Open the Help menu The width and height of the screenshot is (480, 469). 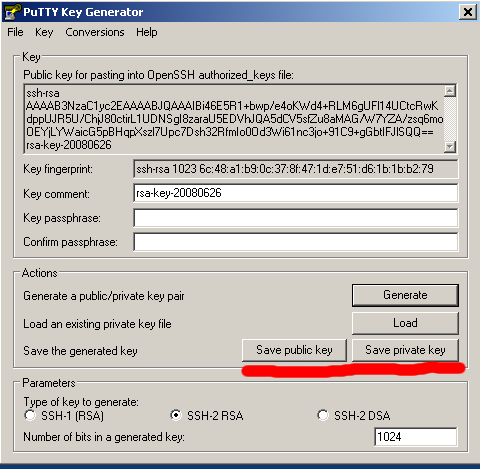[x=147, y=32]
